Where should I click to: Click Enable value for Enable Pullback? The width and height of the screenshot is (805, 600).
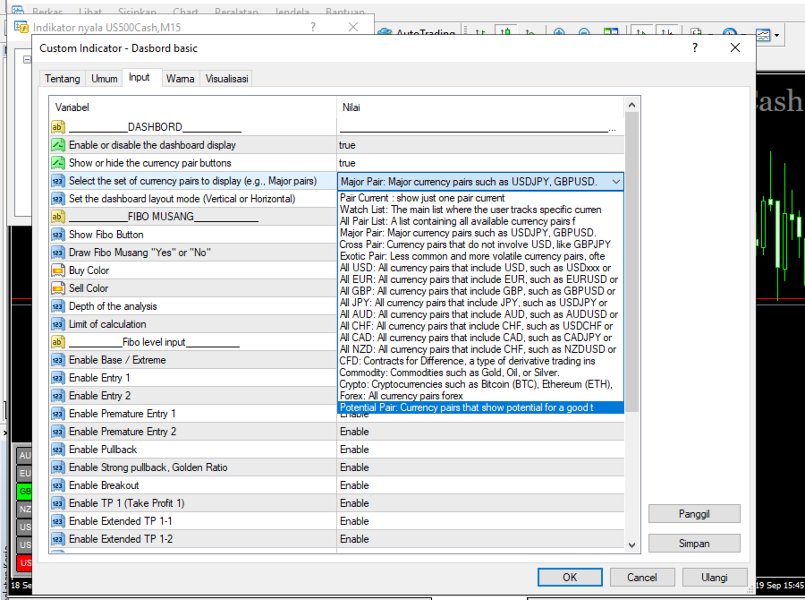pos(480,450)
